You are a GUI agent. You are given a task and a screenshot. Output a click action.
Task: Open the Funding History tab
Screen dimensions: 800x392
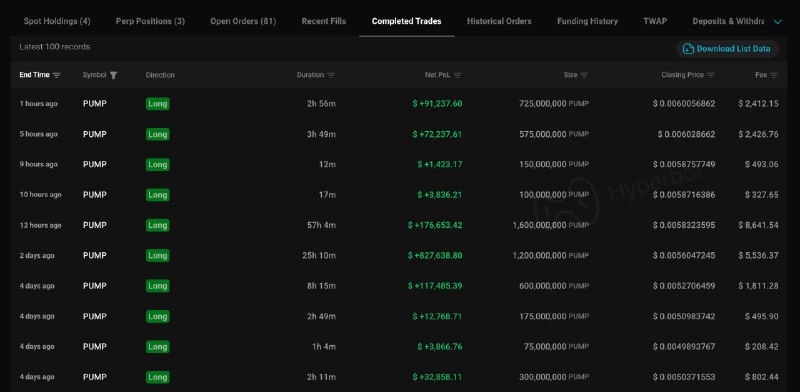coord(587,21)
